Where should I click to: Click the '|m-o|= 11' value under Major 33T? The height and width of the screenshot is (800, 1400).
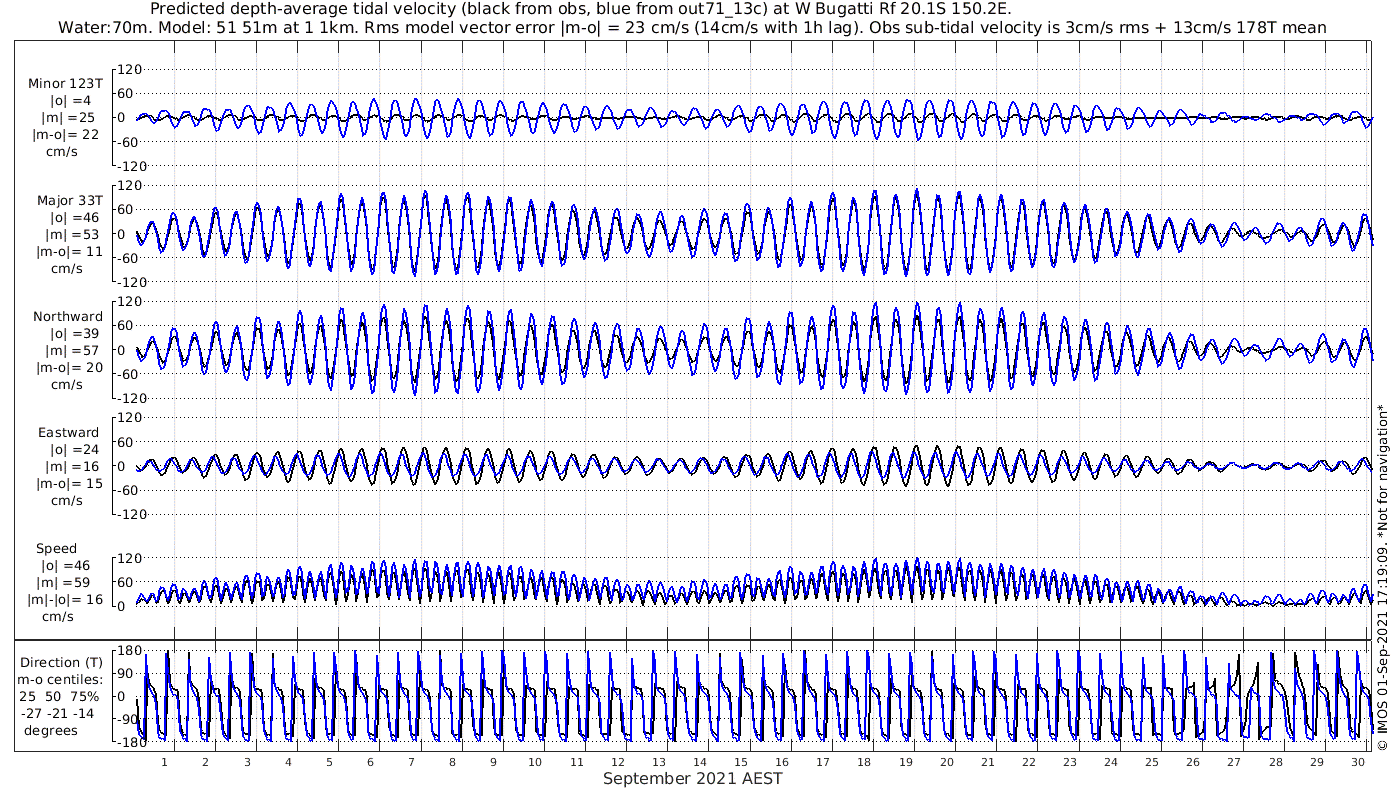click(x=68, y=252)
